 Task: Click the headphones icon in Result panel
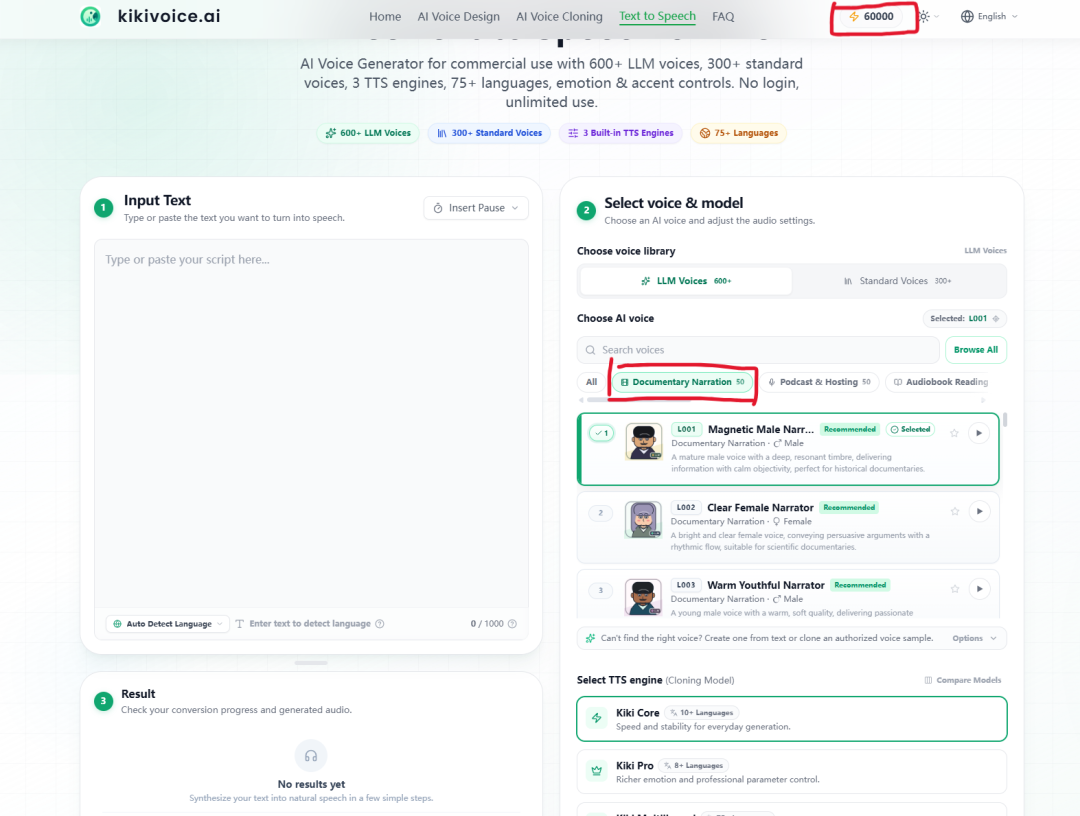[311, 756]
